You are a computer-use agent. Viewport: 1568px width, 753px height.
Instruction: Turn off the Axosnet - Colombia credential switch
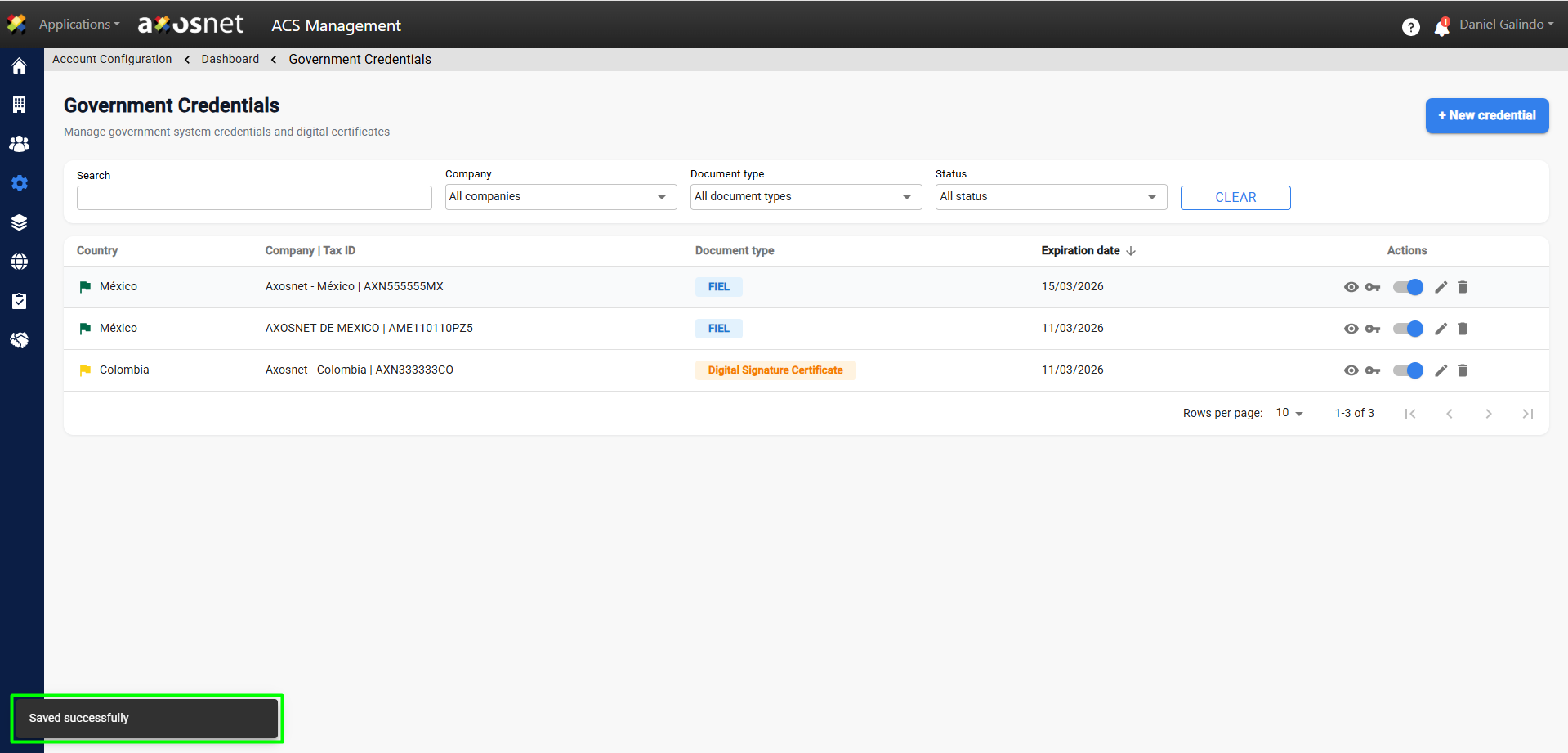coord(1408,370)
